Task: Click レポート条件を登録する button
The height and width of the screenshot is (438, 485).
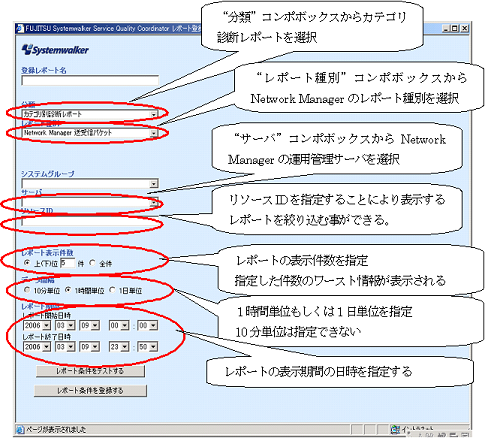Action: [x=90, y=390]
